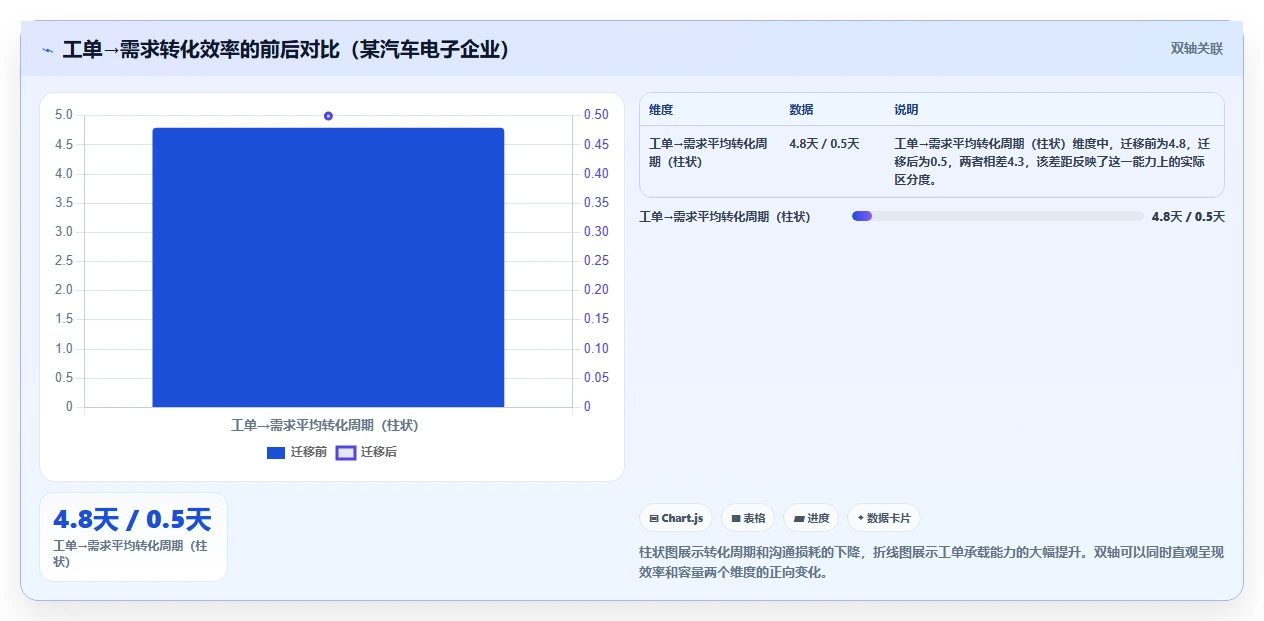Click the 迁移后 data point marker
The image size is (1264, 621).
coord(328,116)
